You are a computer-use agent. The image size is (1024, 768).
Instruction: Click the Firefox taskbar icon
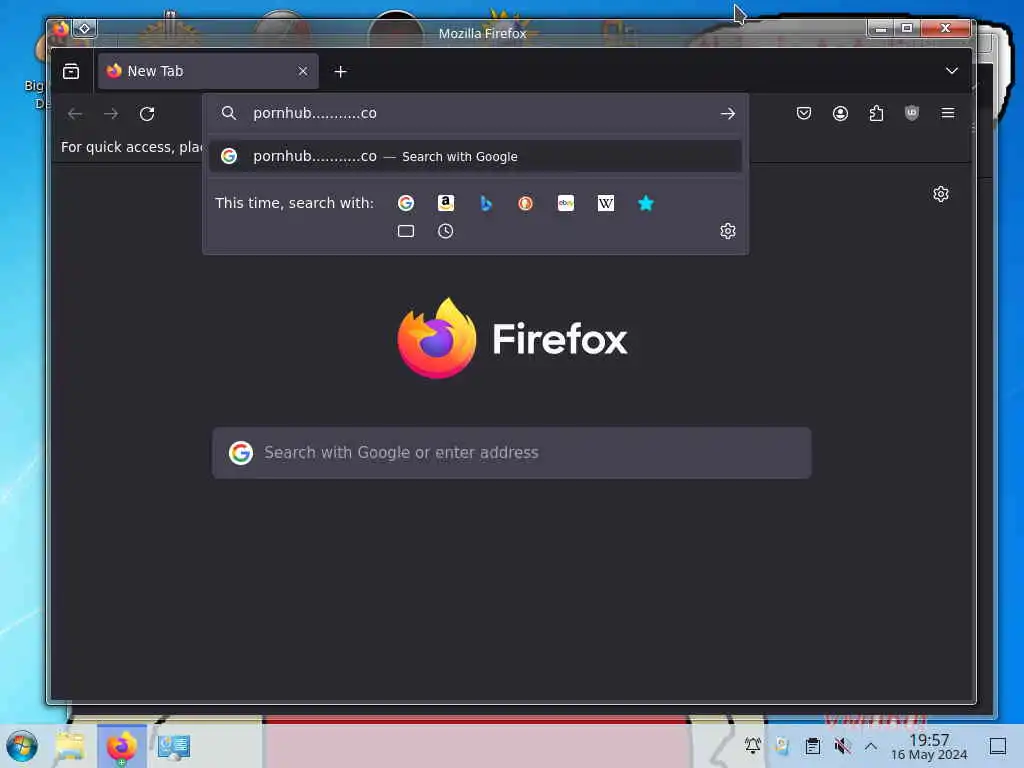coord(121,746)
